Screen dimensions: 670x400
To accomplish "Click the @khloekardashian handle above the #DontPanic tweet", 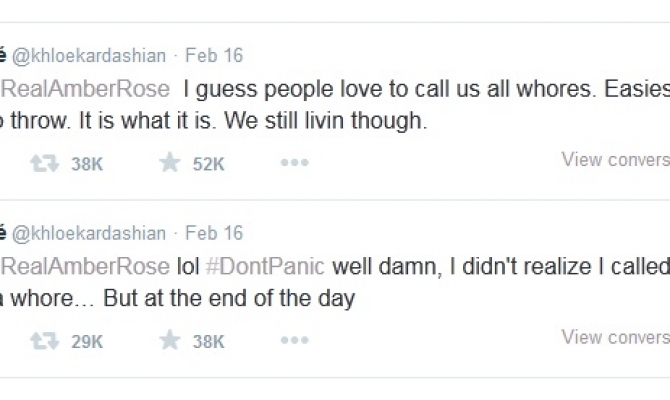I will pyautogui.click(x=88, y=233).
